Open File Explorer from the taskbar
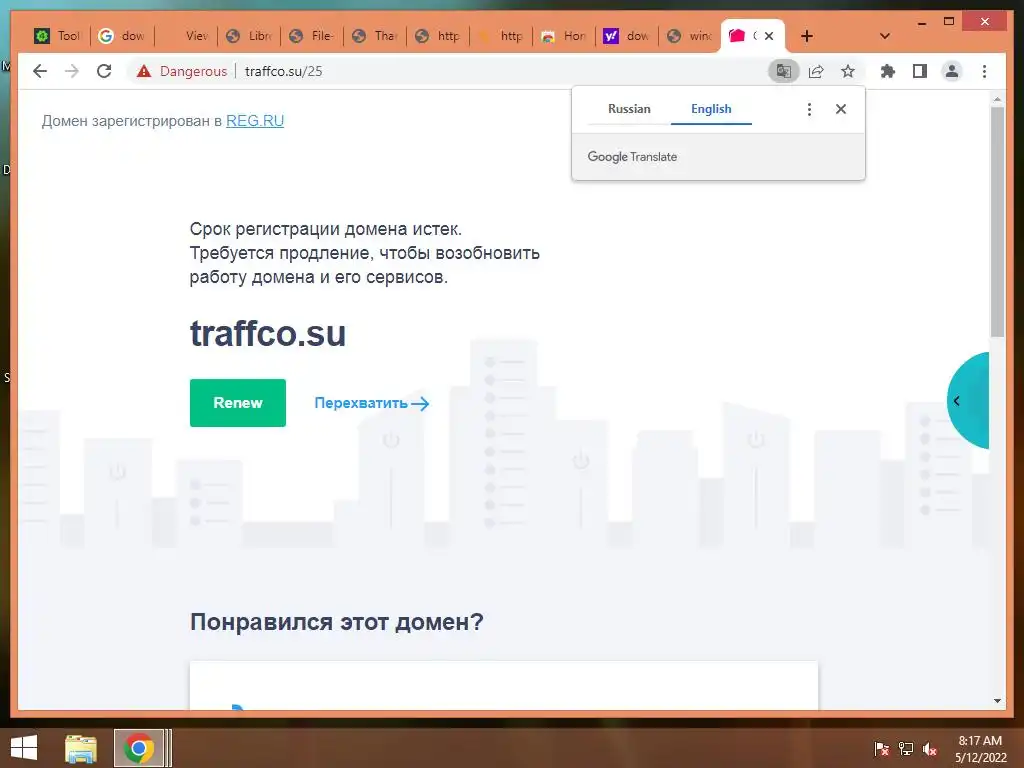Viewport: 1024px width, 768px height. (x=81, y=748)
